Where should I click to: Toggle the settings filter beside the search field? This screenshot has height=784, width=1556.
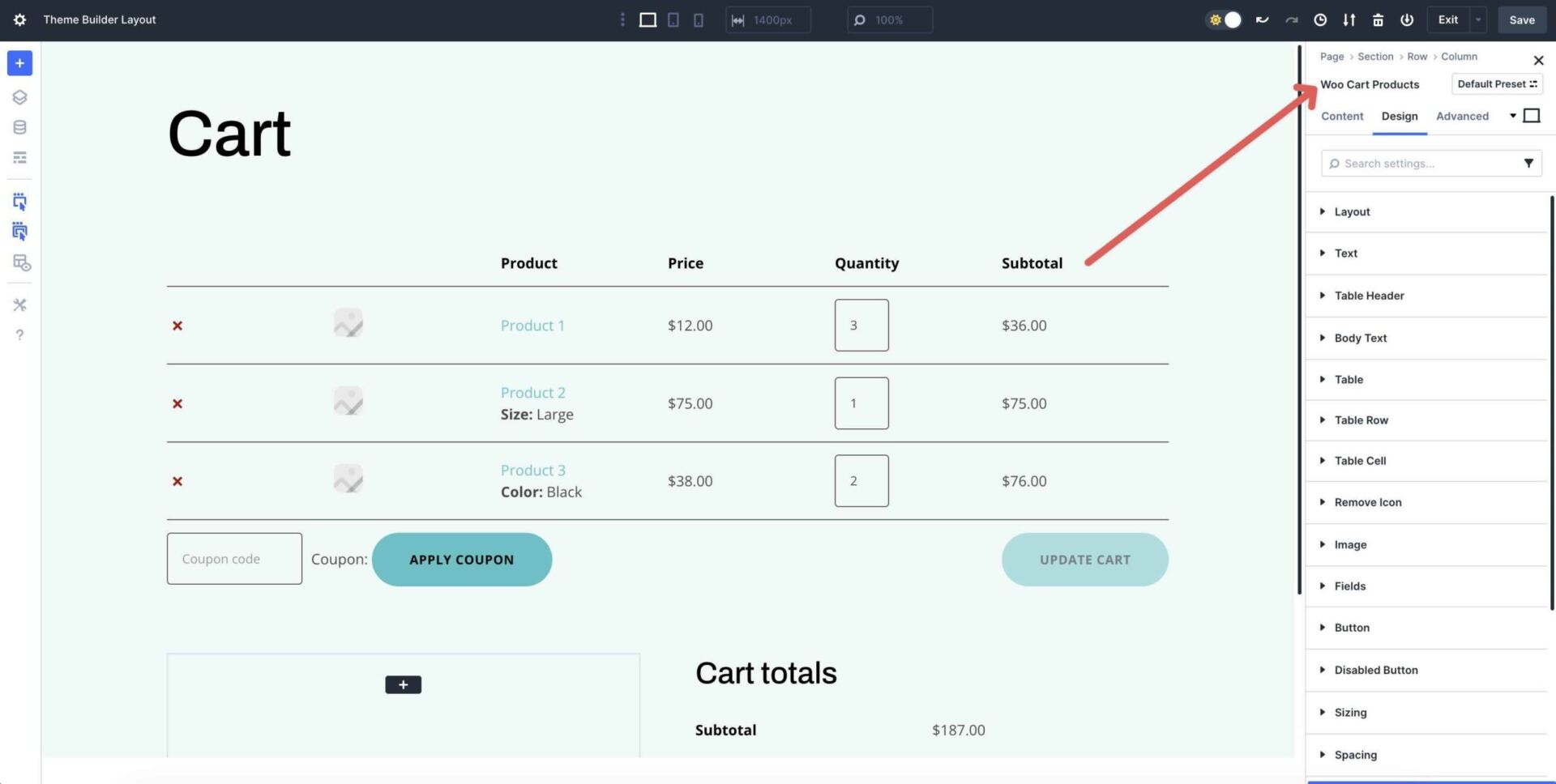tap(1529, 163)
